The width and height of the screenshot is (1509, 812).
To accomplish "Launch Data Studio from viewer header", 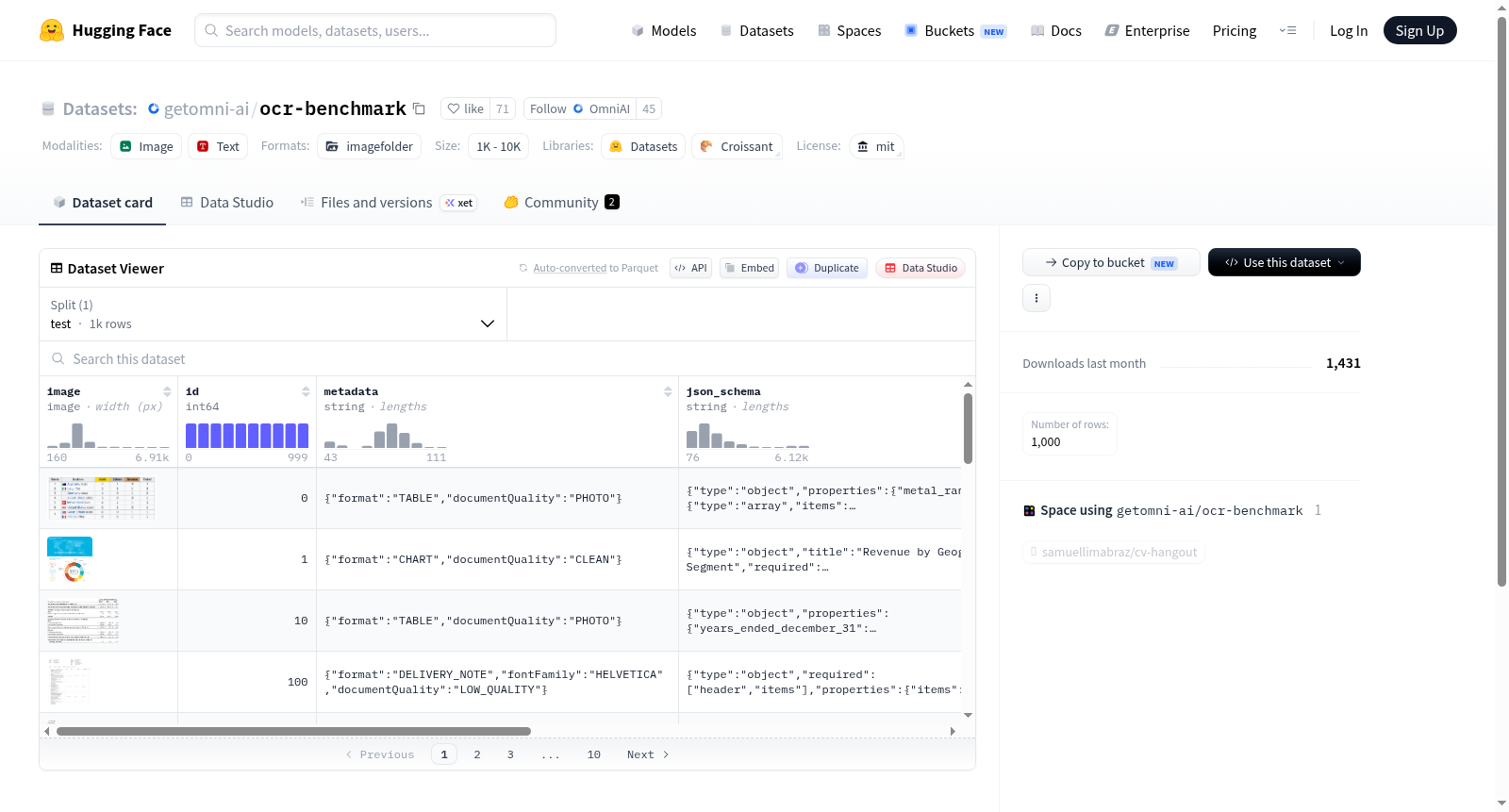I will point(920,268).
